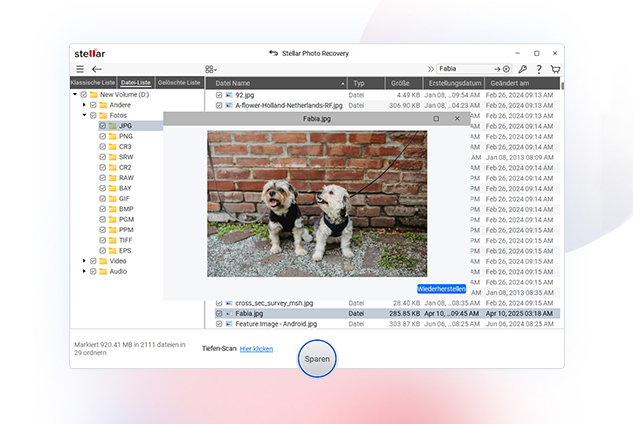Click the back arrow icon
The image size is (633, 424).
coord(97,69)
